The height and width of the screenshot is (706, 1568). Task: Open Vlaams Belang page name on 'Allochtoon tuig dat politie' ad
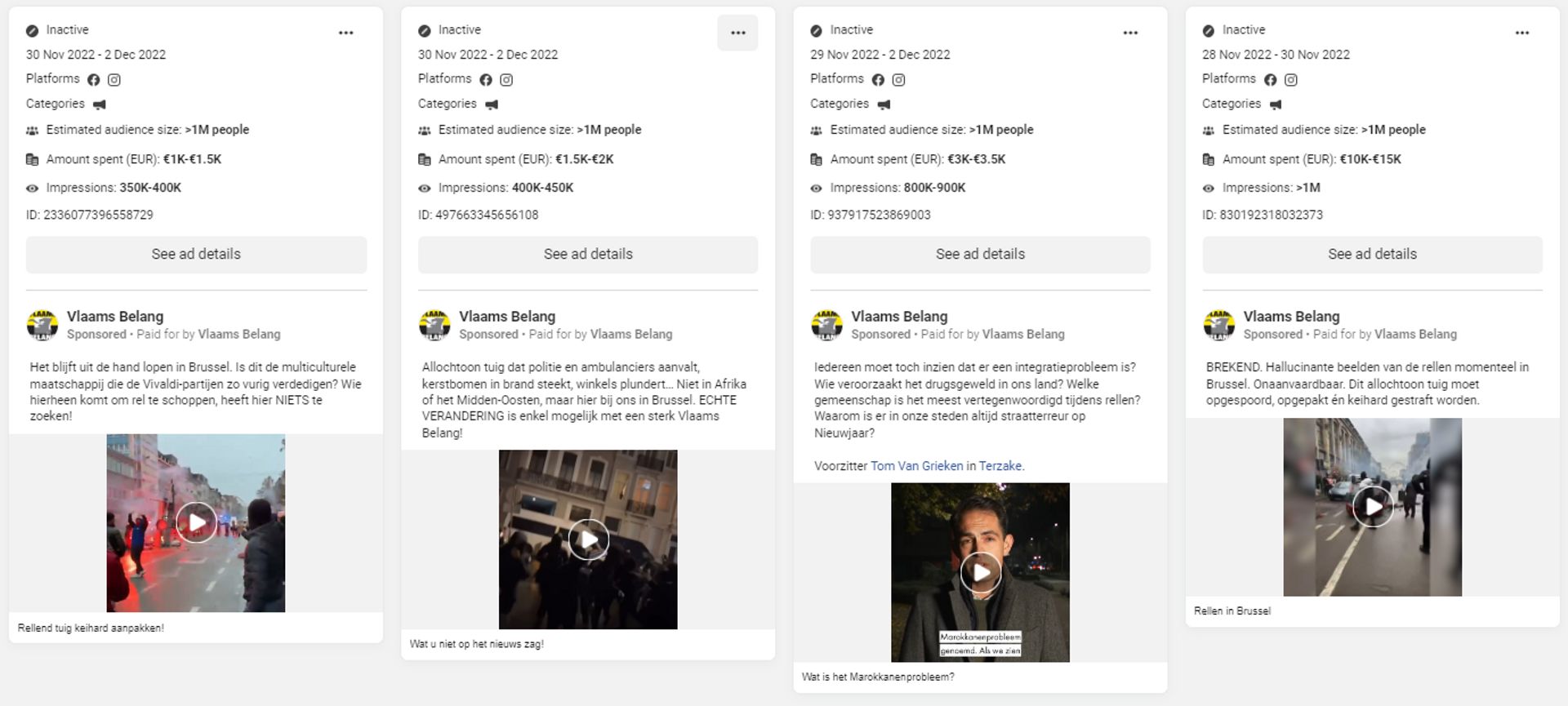tap(507, 317)
